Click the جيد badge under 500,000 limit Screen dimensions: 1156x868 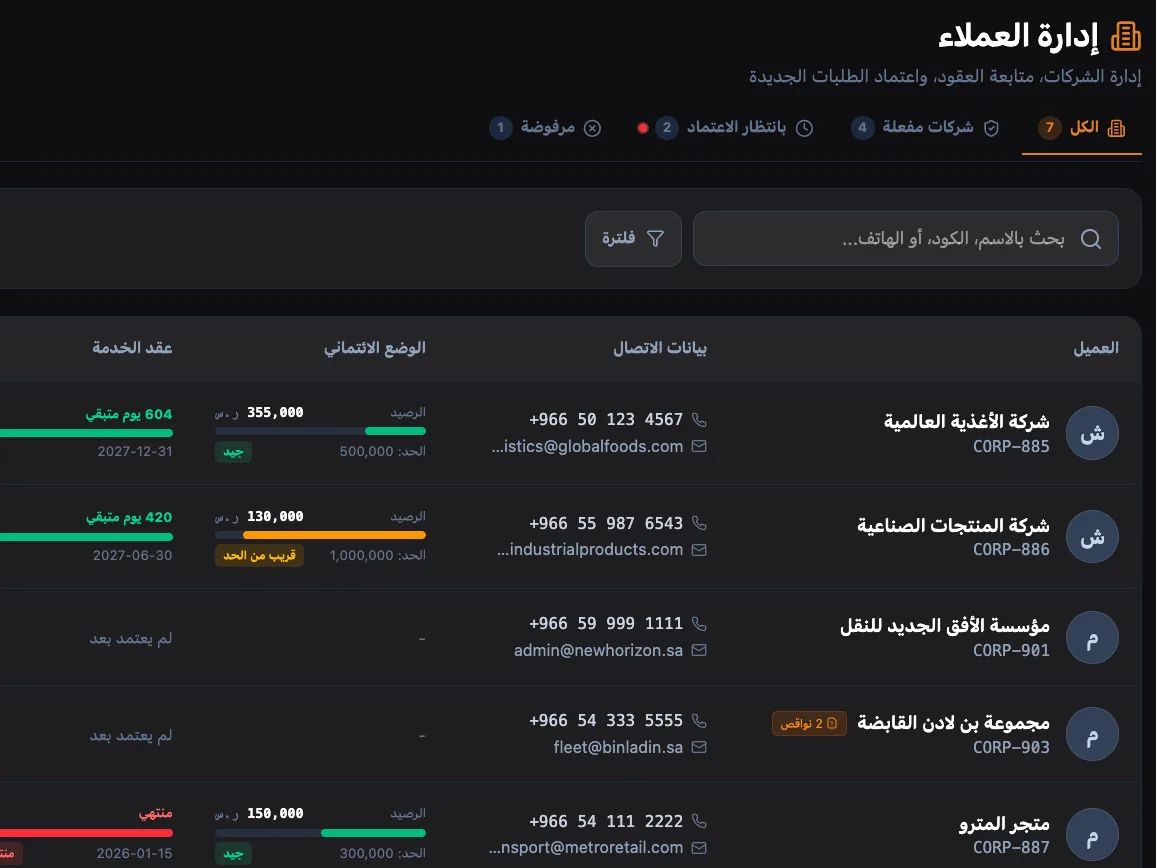tap(233, 452)
